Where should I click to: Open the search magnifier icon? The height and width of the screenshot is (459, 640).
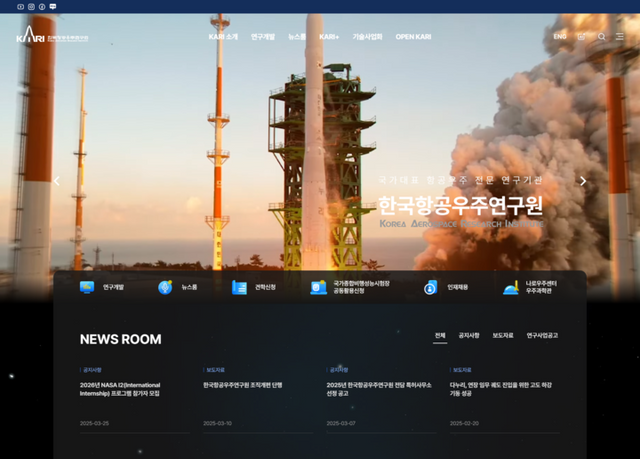point(602,37)
